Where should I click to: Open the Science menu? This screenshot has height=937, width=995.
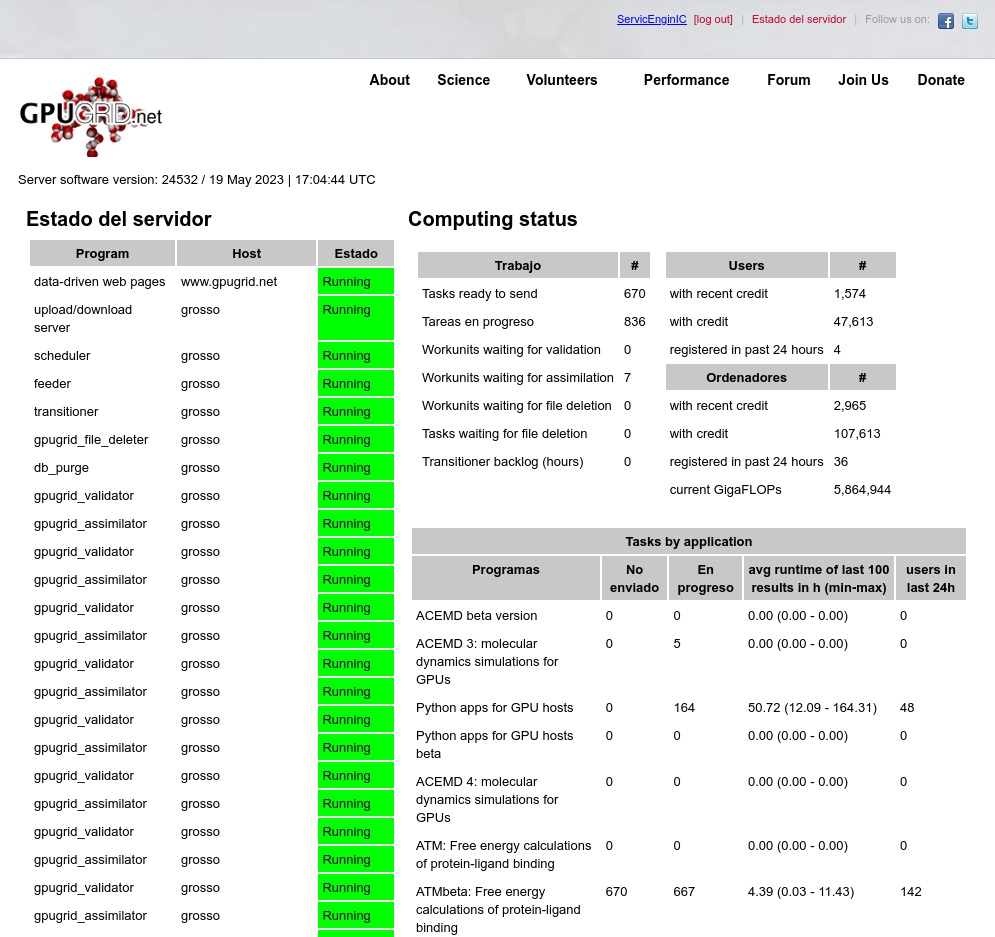click(x=463, y=80)
